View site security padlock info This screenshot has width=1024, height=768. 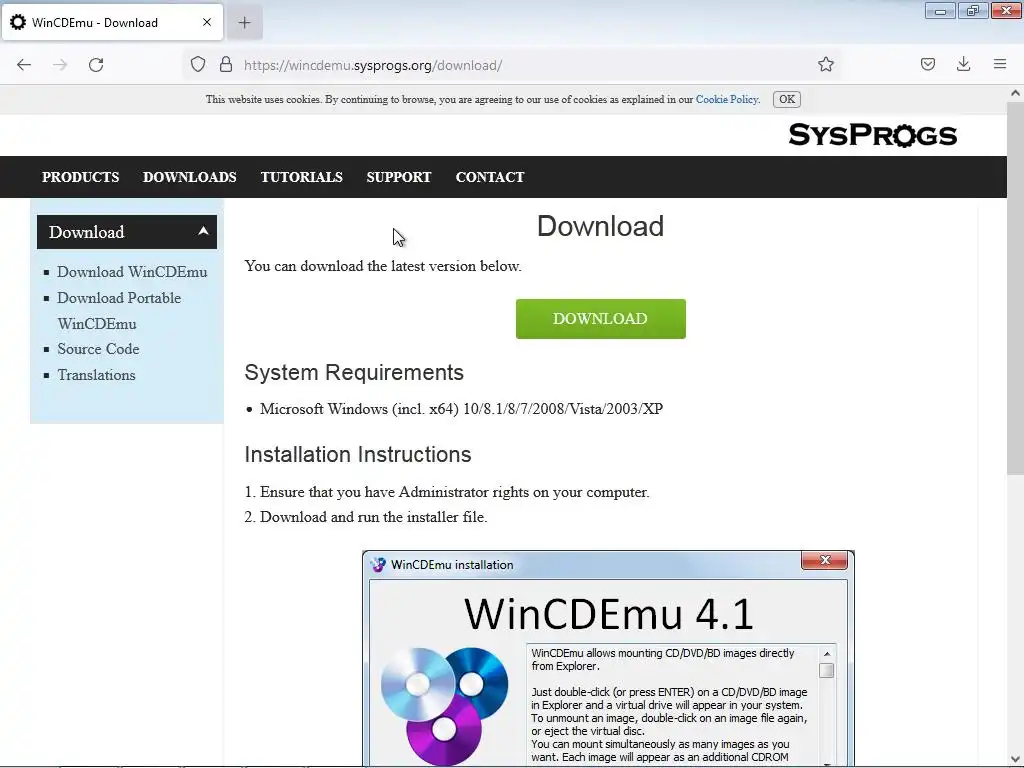(x=226, y=65)
